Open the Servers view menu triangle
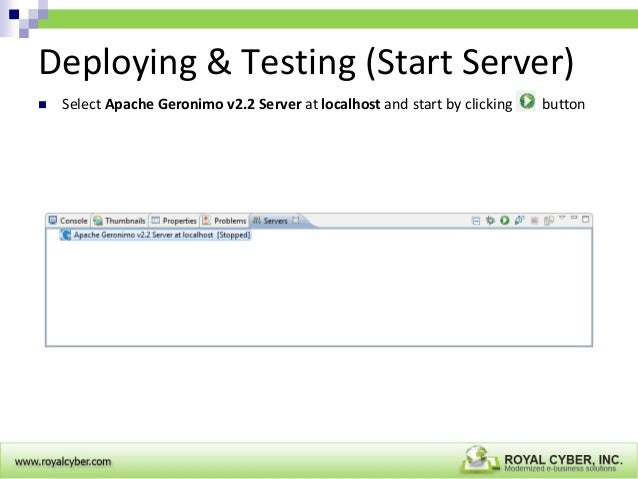 coord(562,218)
